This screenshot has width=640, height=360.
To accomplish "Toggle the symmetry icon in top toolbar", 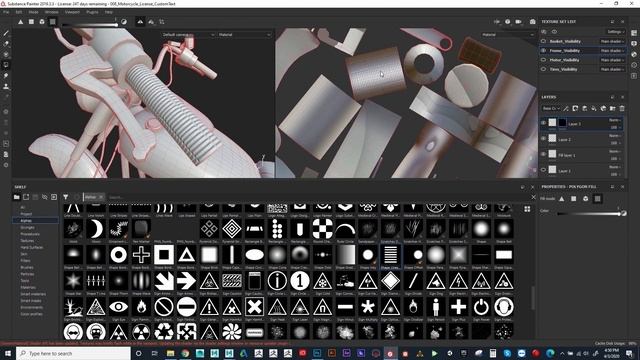I will point(140,22).
